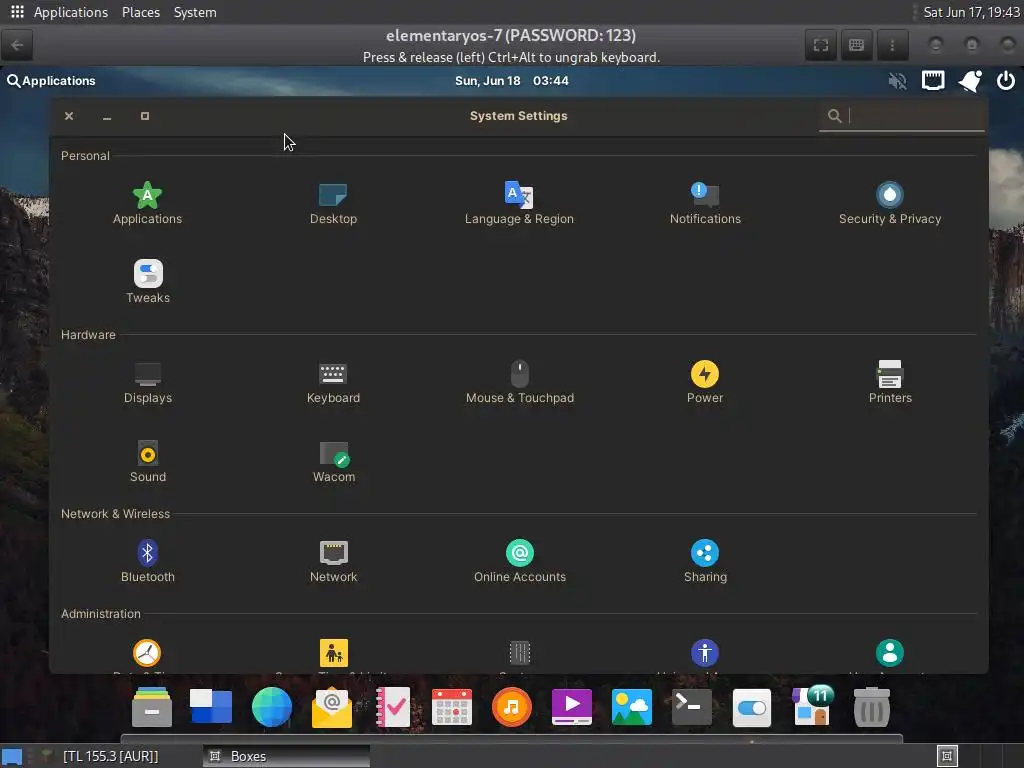
Task: Open Mouse & Touchpad settings
Action: pos(519,383)
